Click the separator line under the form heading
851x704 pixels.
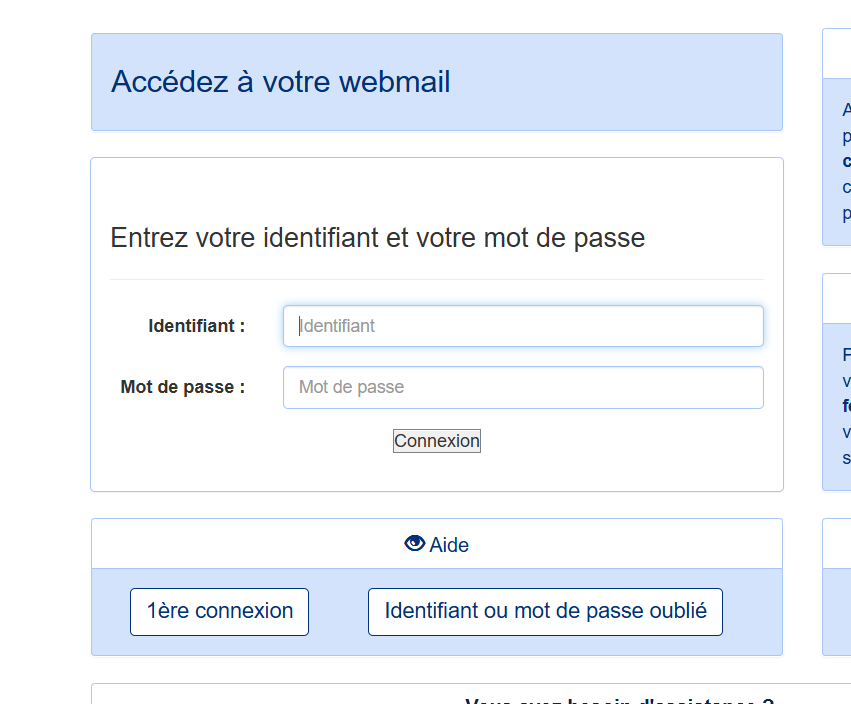click(437, 280)
